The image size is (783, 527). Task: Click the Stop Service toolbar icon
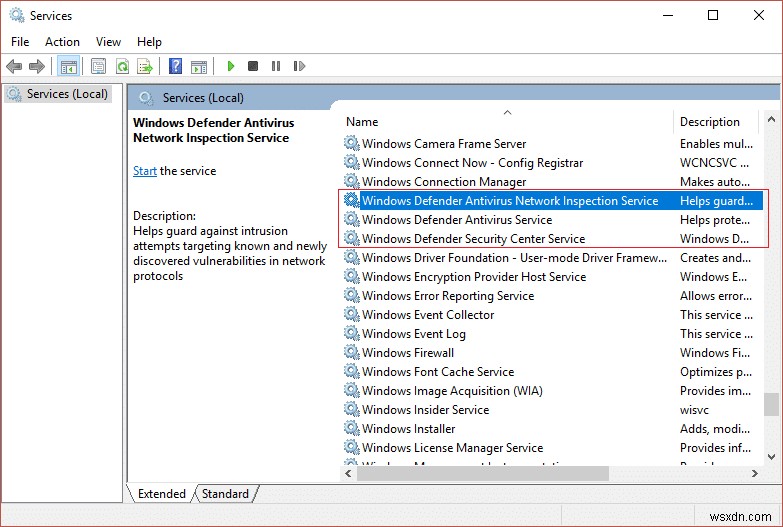coord(253,66)
